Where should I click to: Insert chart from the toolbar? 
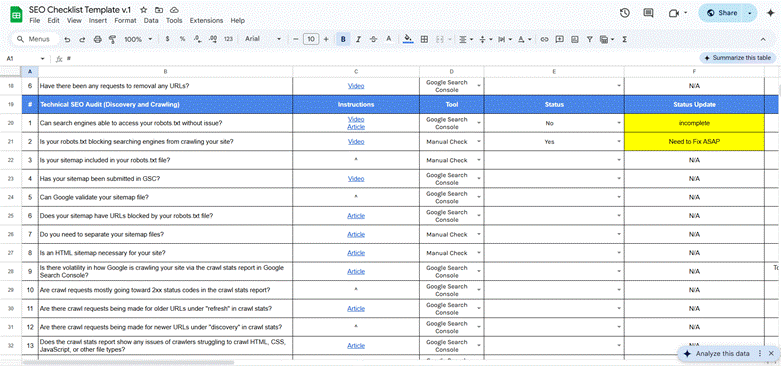pos(574,39)
